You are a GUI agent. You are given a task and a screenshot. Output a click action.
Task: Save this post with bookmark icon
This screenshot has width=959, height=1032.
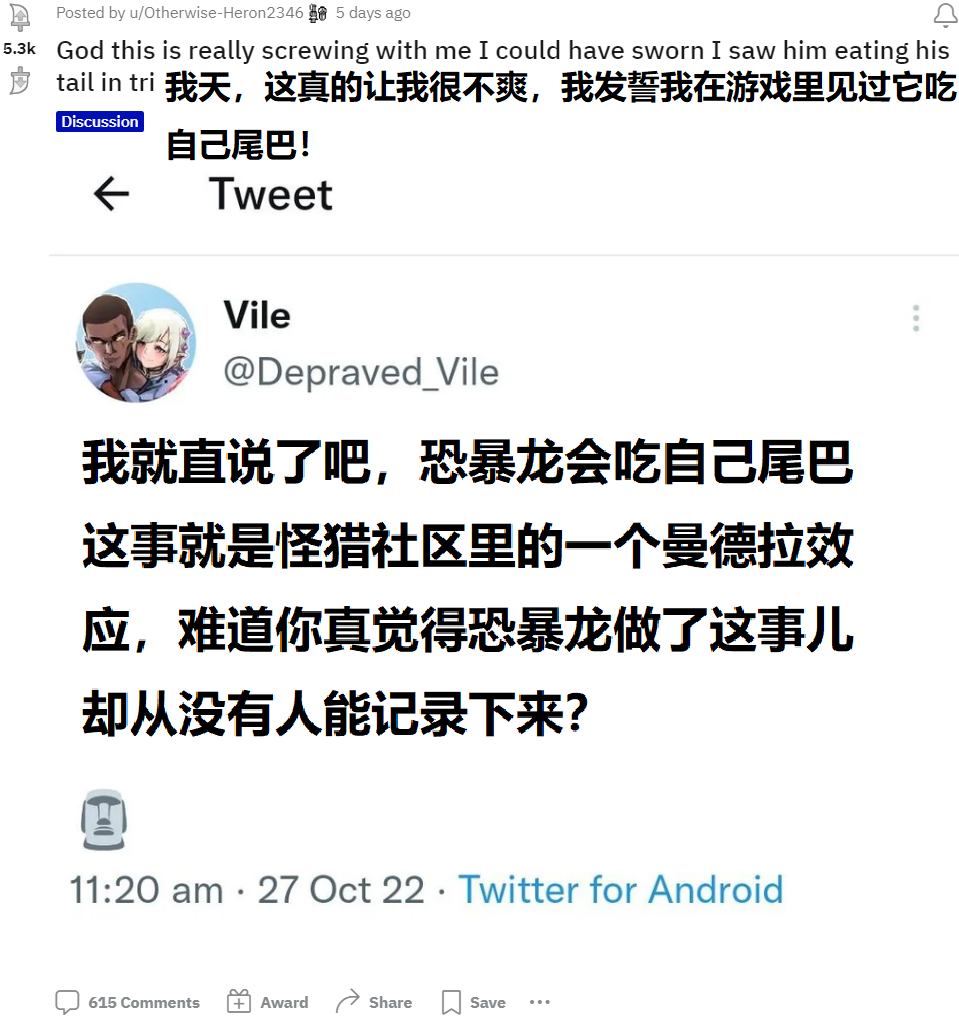[x=474, y=1002]
